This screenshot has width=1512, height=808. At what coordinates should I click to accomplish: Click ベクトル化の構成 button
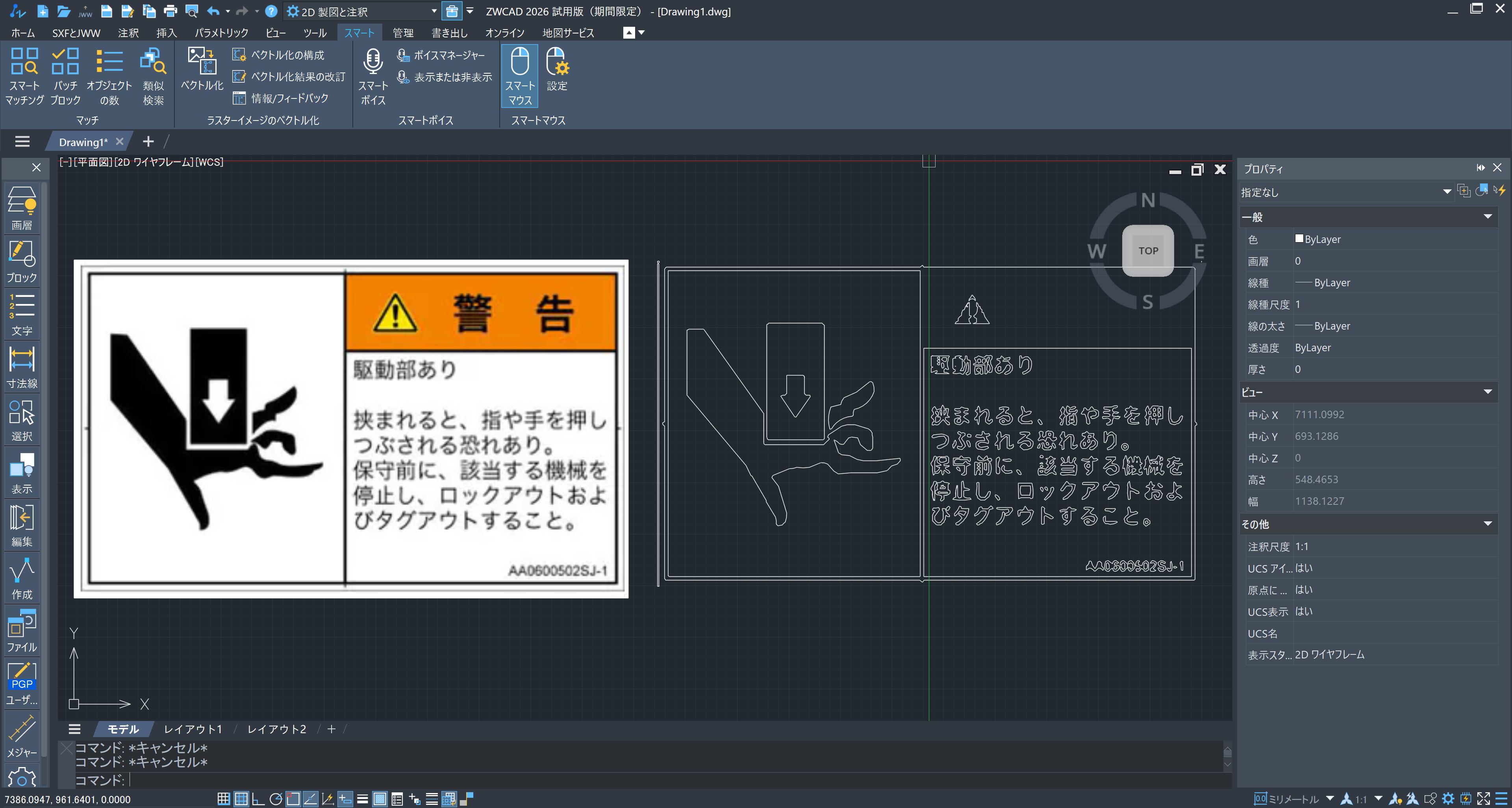click(278, 55)
